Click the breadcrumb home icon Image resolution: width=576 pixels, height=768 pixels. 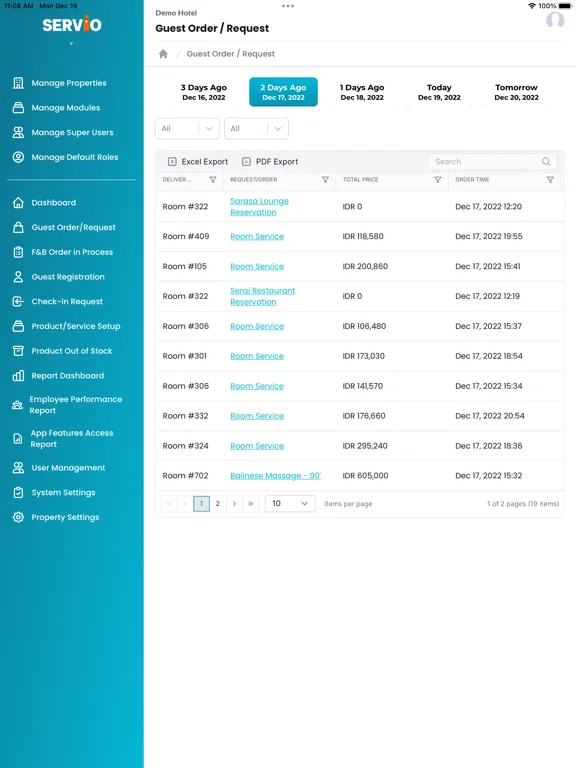point(163,54)
